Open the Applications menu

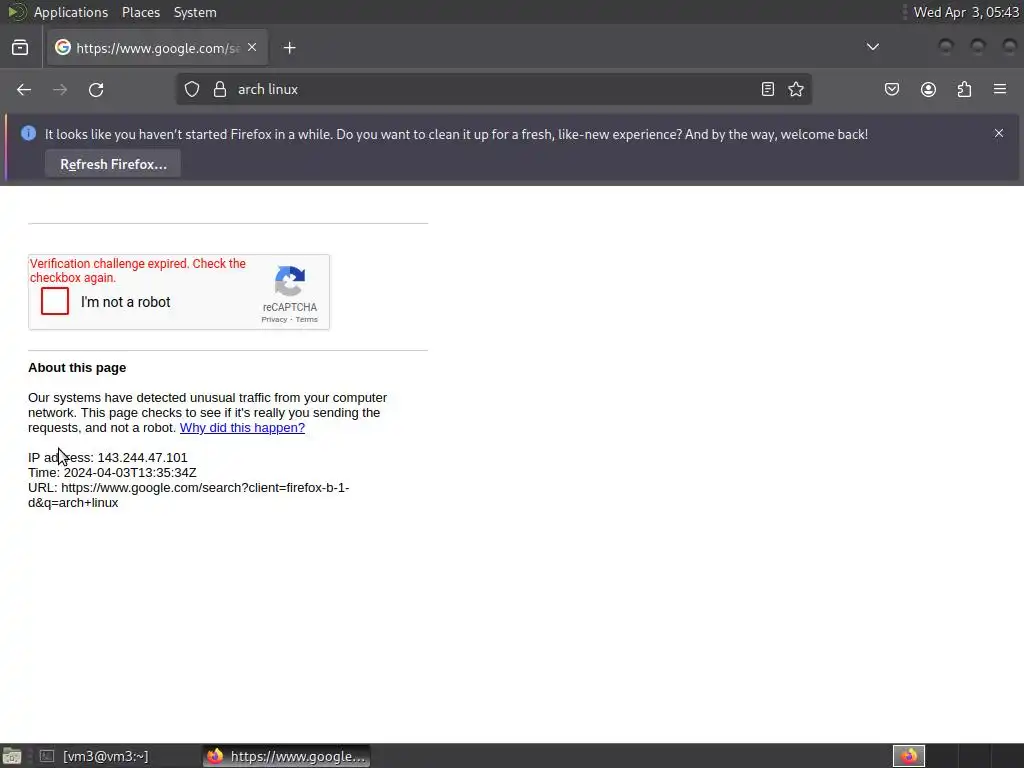(71, 12)
